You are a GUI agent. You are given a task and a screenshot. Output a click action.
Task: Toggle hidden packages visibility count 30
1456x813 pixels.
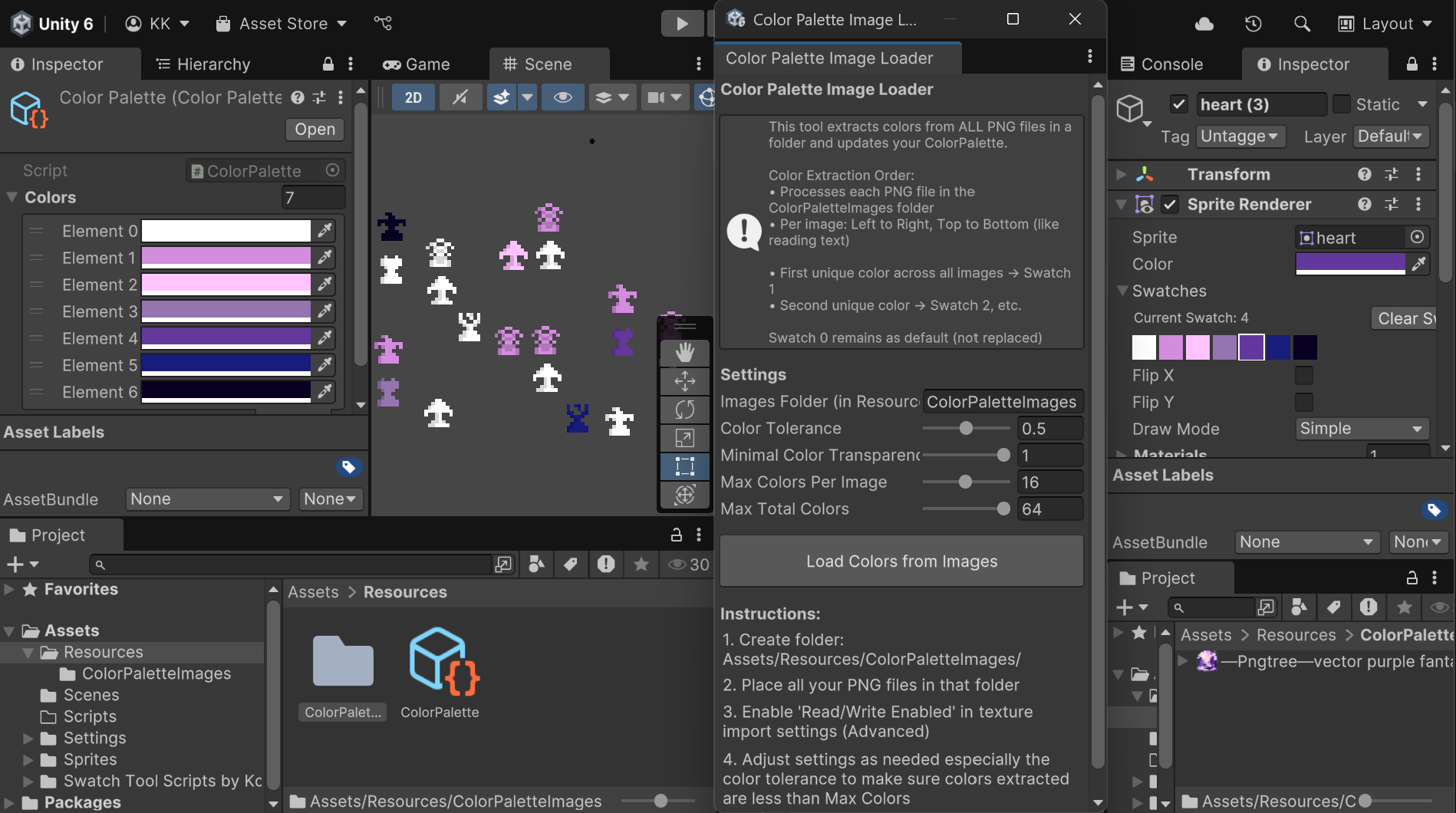click(688, 564)
